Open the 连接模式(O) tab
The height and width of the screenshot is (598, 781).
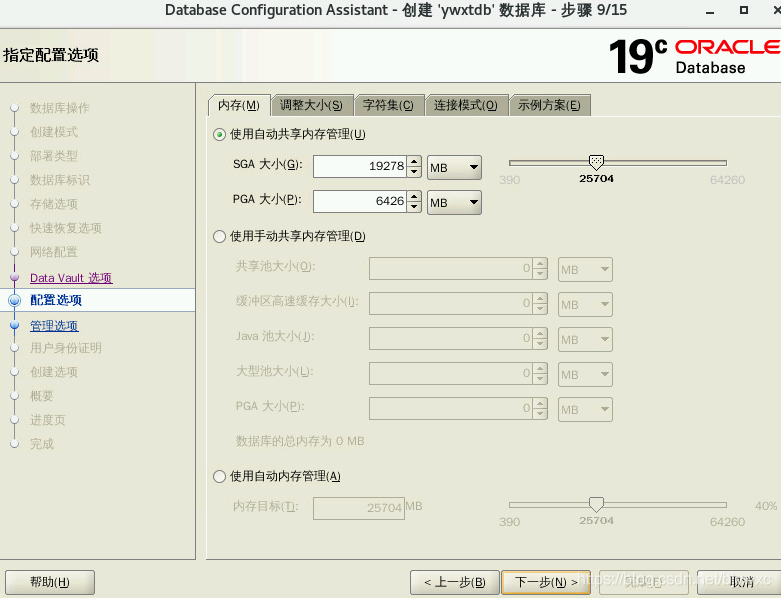click(466, 105)
